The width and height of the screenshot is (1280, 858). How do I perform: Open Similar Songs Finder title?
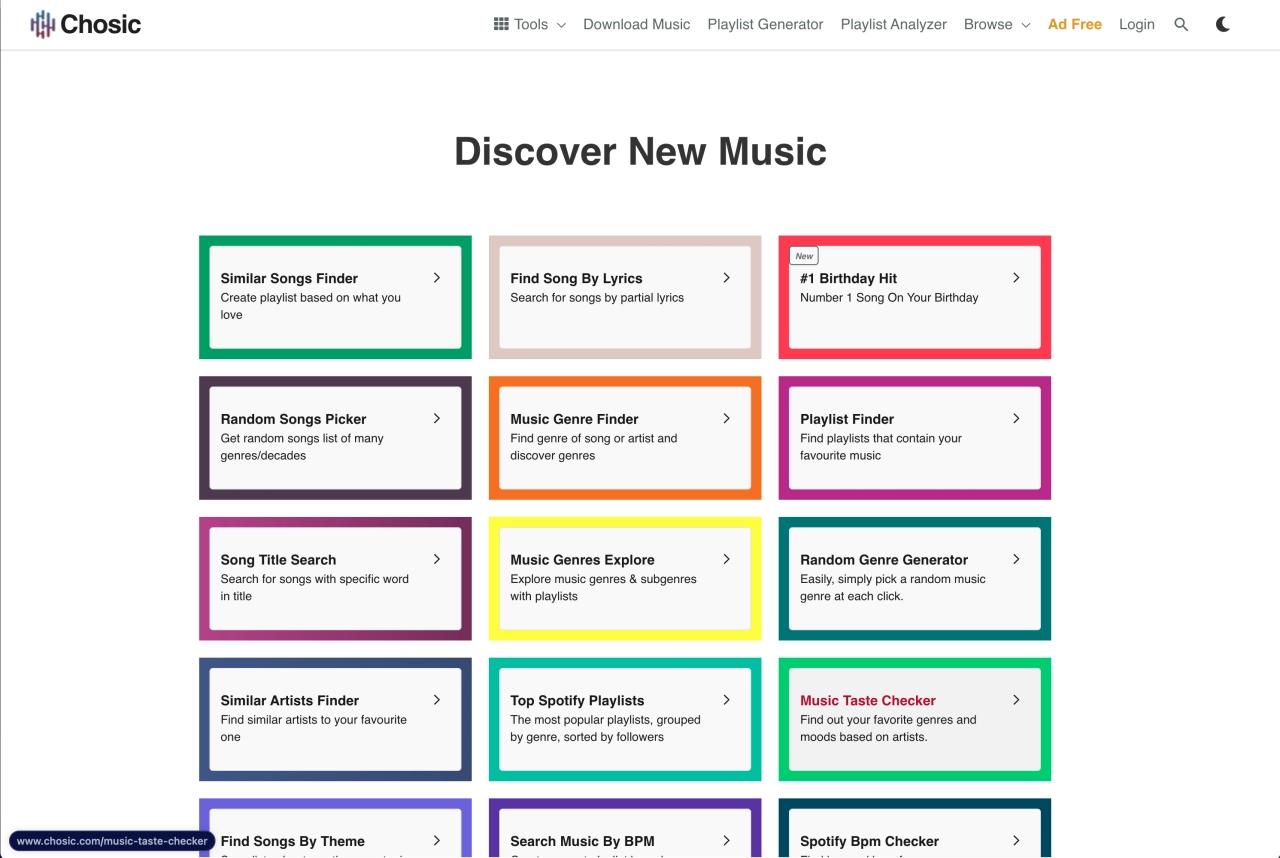point(289,279)
